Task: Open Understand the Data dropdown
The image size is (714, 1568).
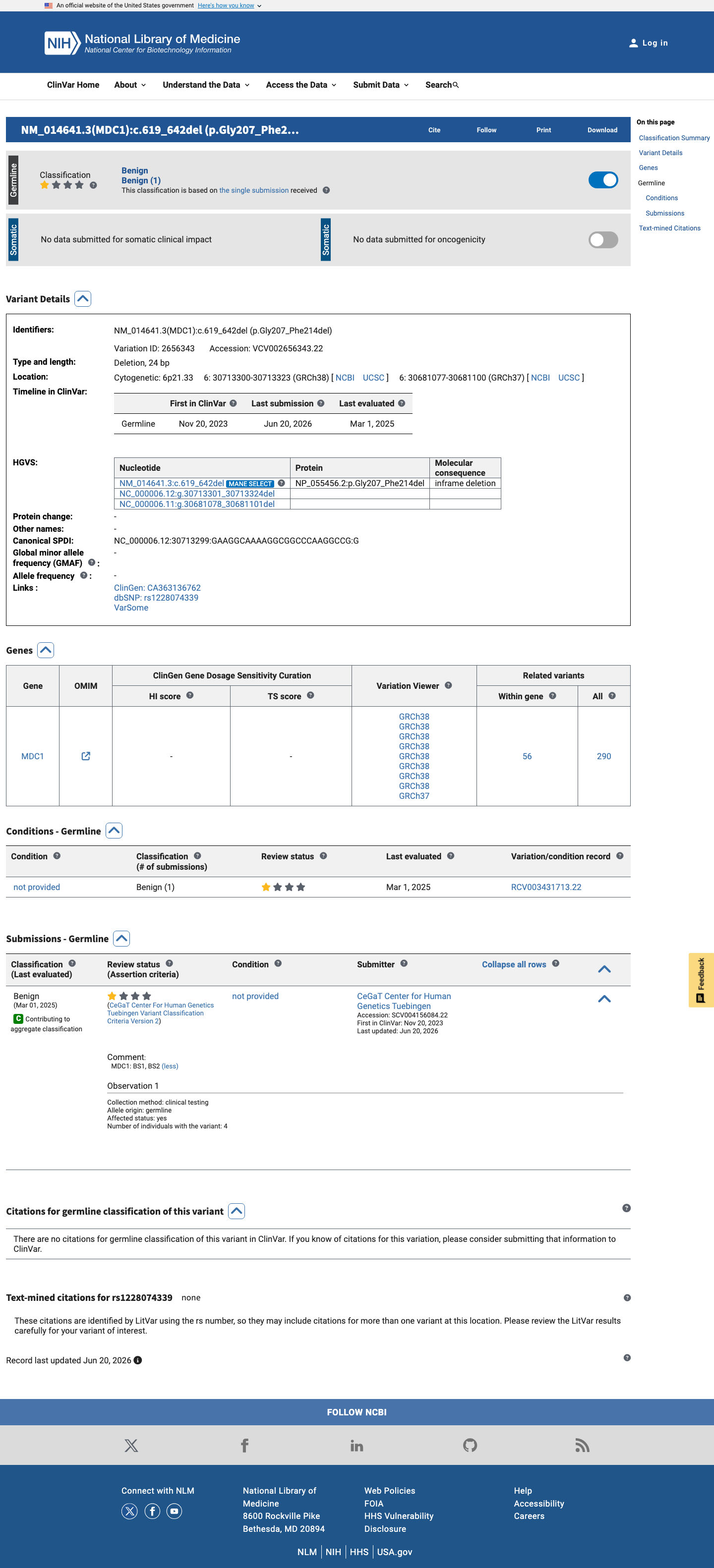Action: click(x=206, y=85)
